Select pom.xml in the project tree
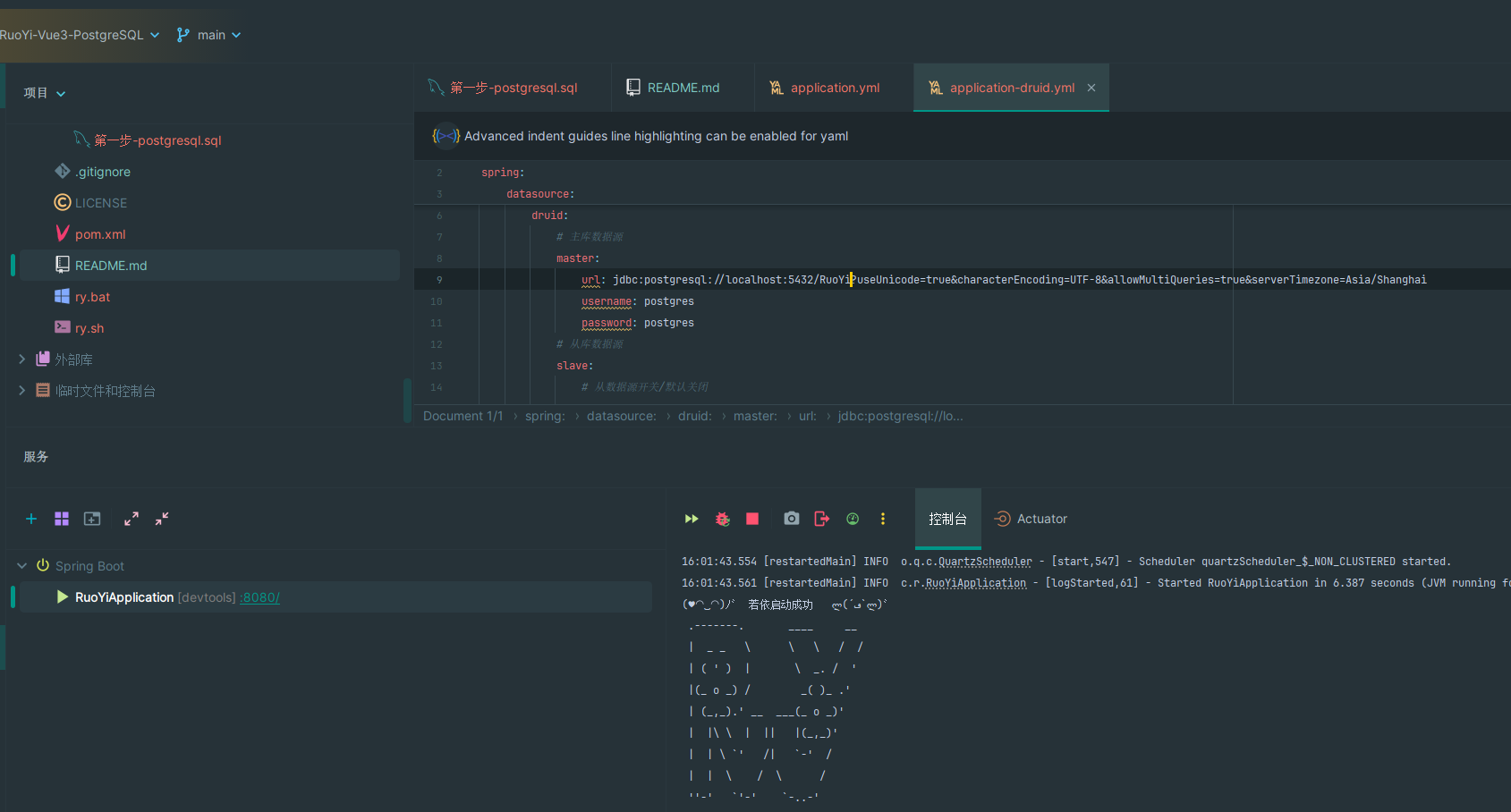Image resolution: width=1511 pixels, height=812 pixels. click(100, 234)
